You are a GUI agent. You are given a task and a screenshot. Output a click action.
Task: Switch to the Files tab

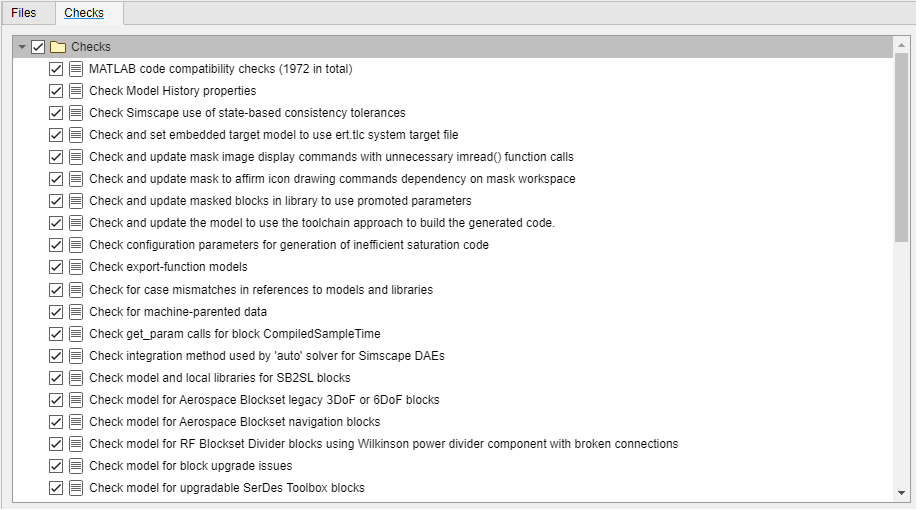[24, 13]
